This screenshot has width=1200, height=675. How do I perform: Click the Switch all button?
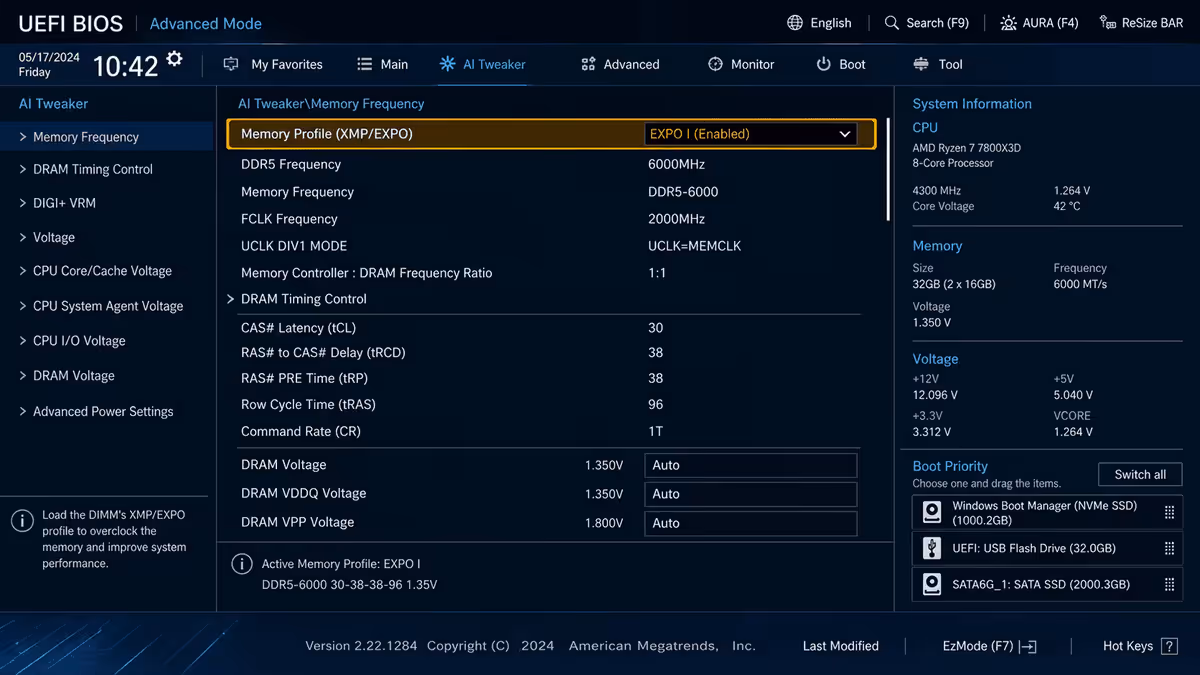pos(1140,474)
